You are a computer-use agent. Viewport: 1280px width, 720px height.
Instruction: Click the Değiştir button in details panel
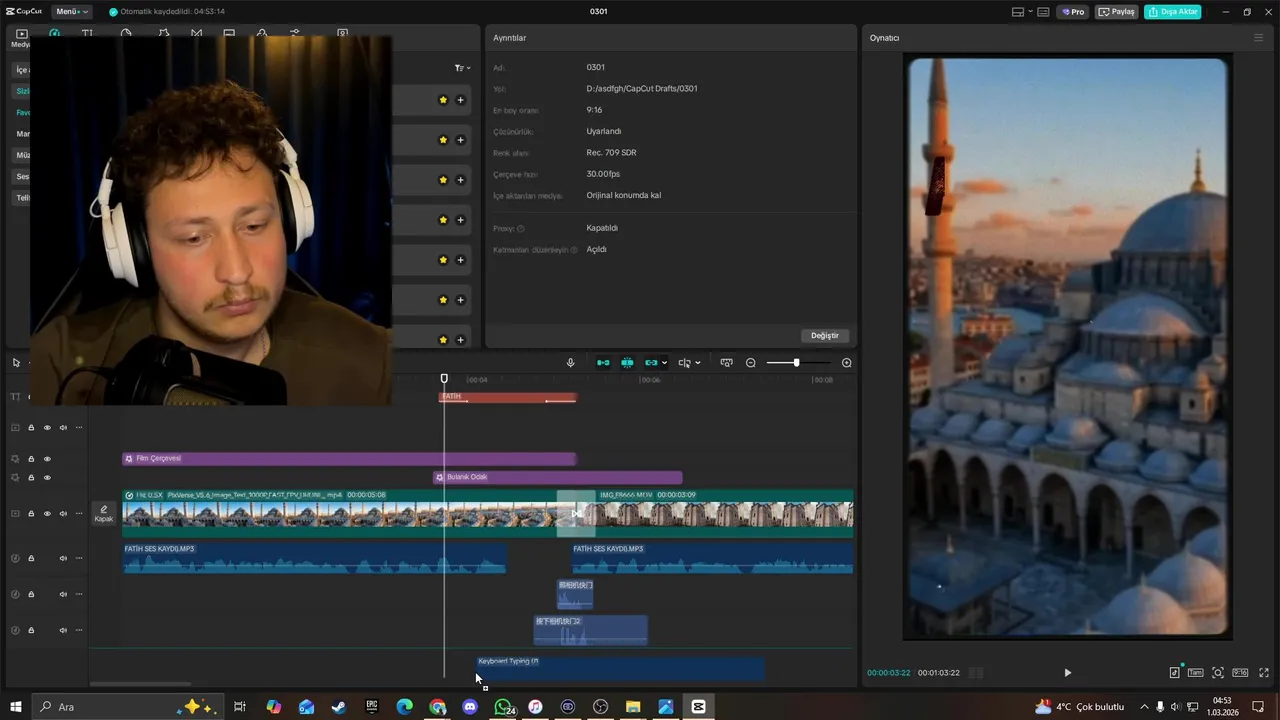[825, 335]
